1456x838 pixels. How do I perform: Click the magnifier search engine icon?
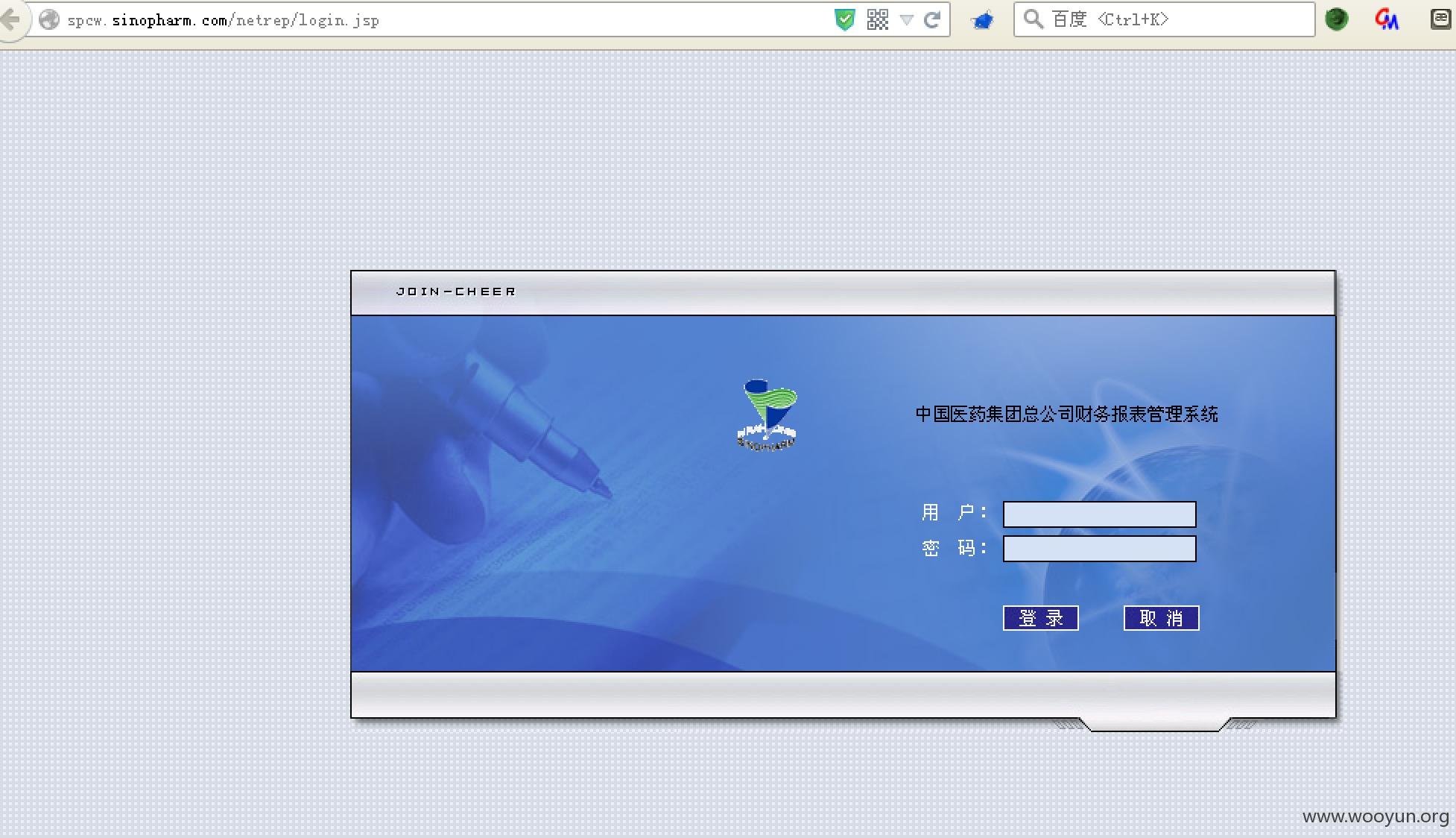1033,19
